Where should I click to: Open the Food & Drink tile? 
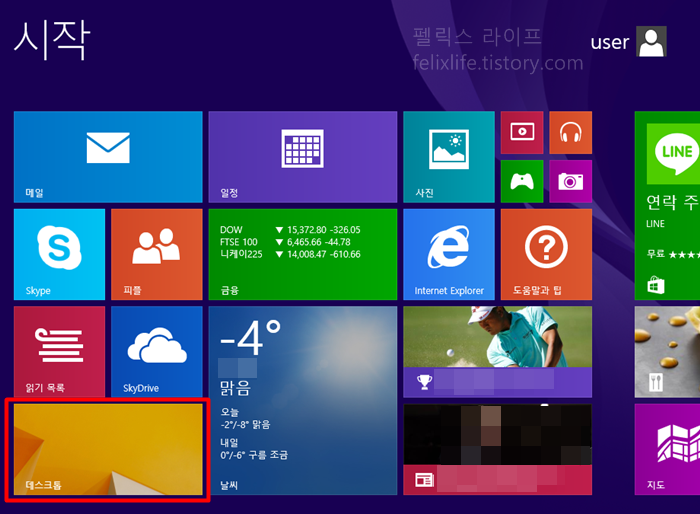coord(667,351)
